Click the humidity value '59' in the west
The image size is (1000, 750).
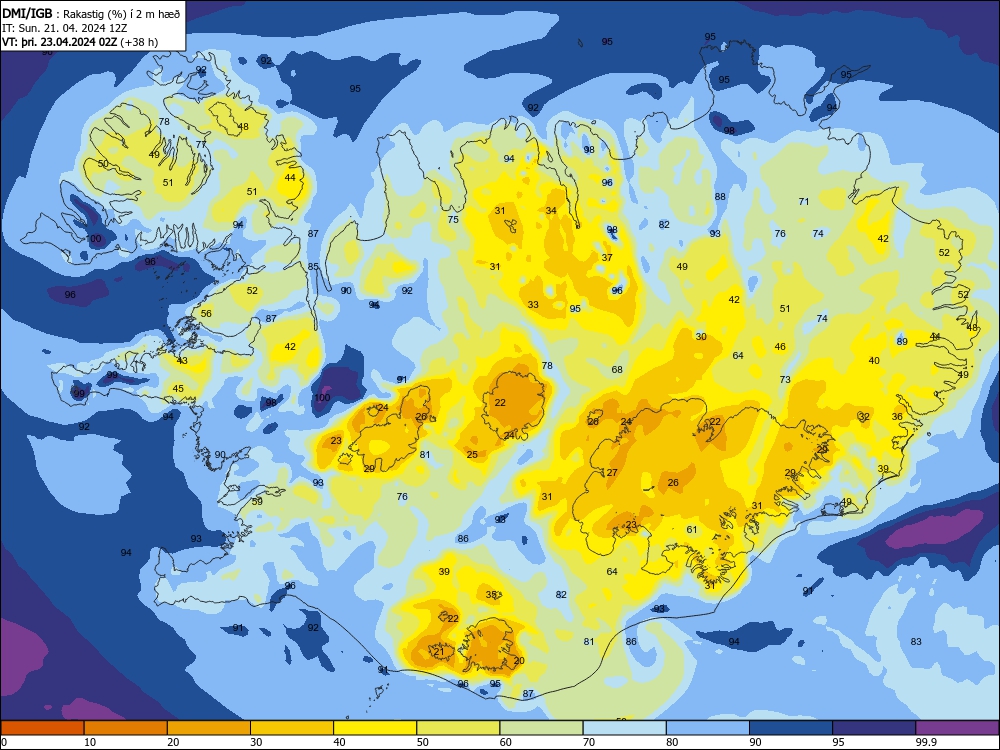(257, 501)
